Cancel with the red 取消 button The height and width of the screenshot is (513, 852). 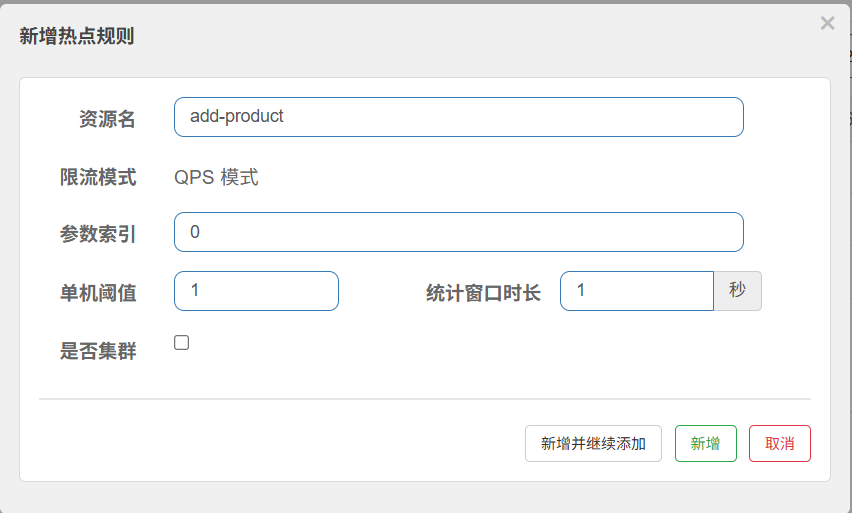pyautogui.click(x=779, y=444)
